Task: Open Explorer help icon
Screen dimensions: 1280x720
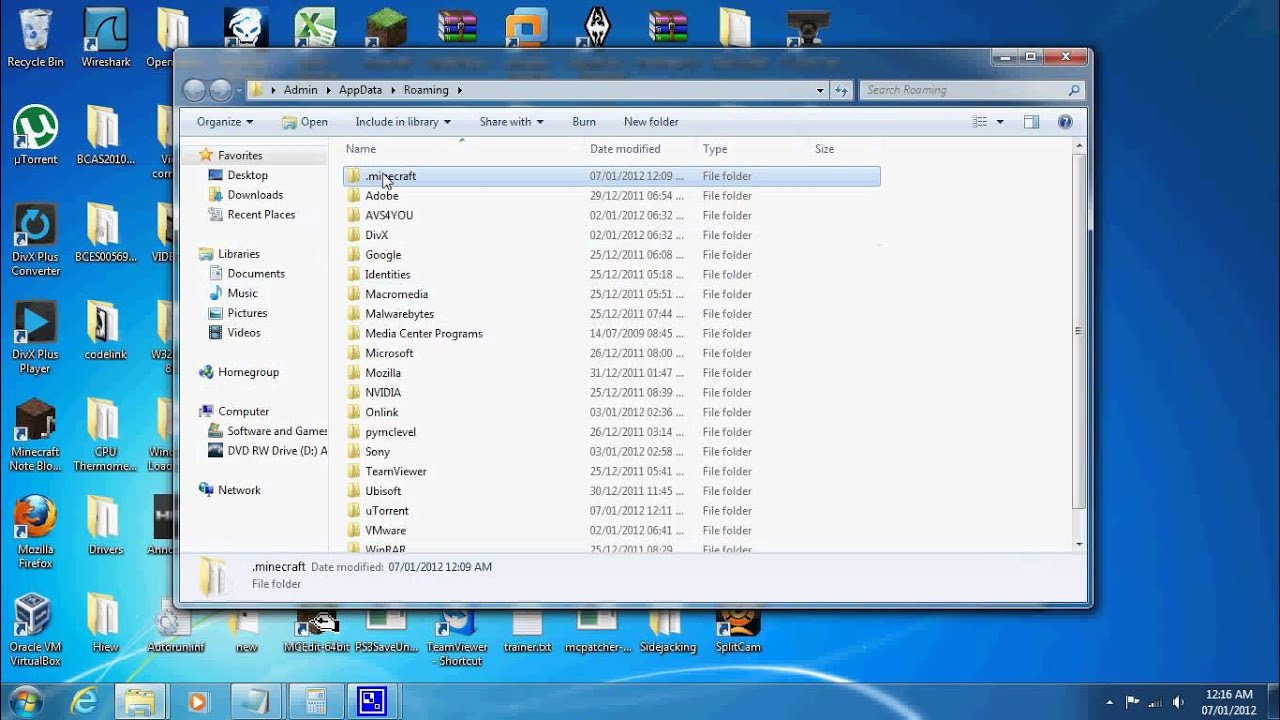Action: (1065, 122)
